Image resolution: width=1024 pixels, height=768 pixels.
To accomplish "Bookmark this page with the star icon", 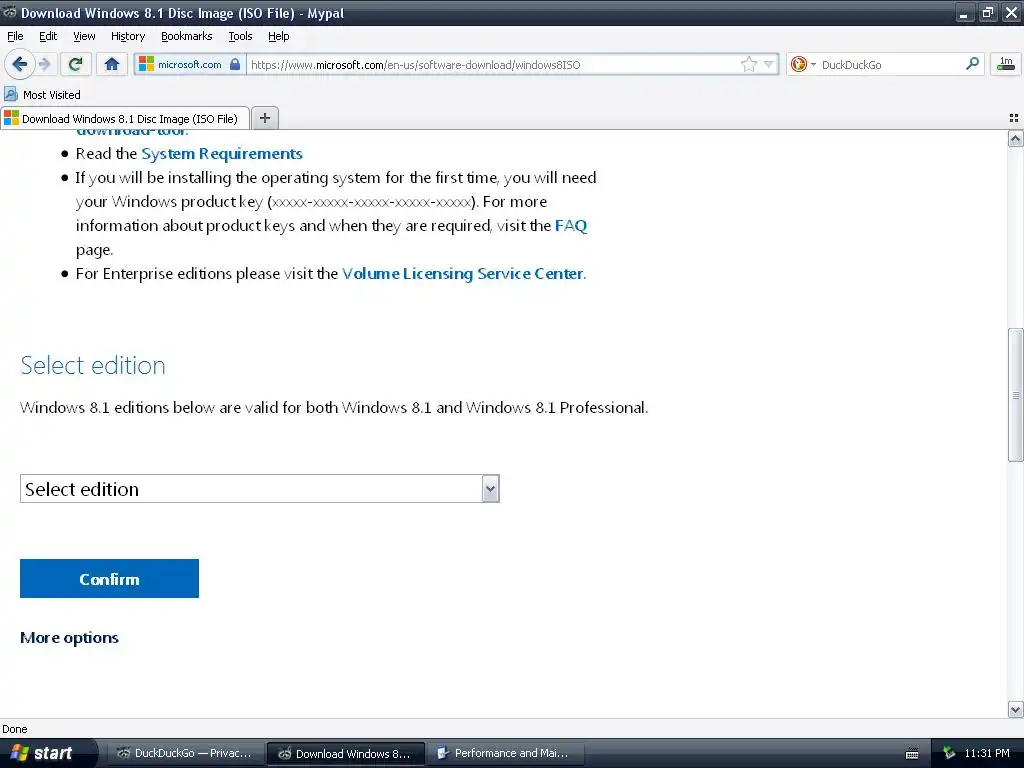I will pyautogui.click(x=748, y=64).
